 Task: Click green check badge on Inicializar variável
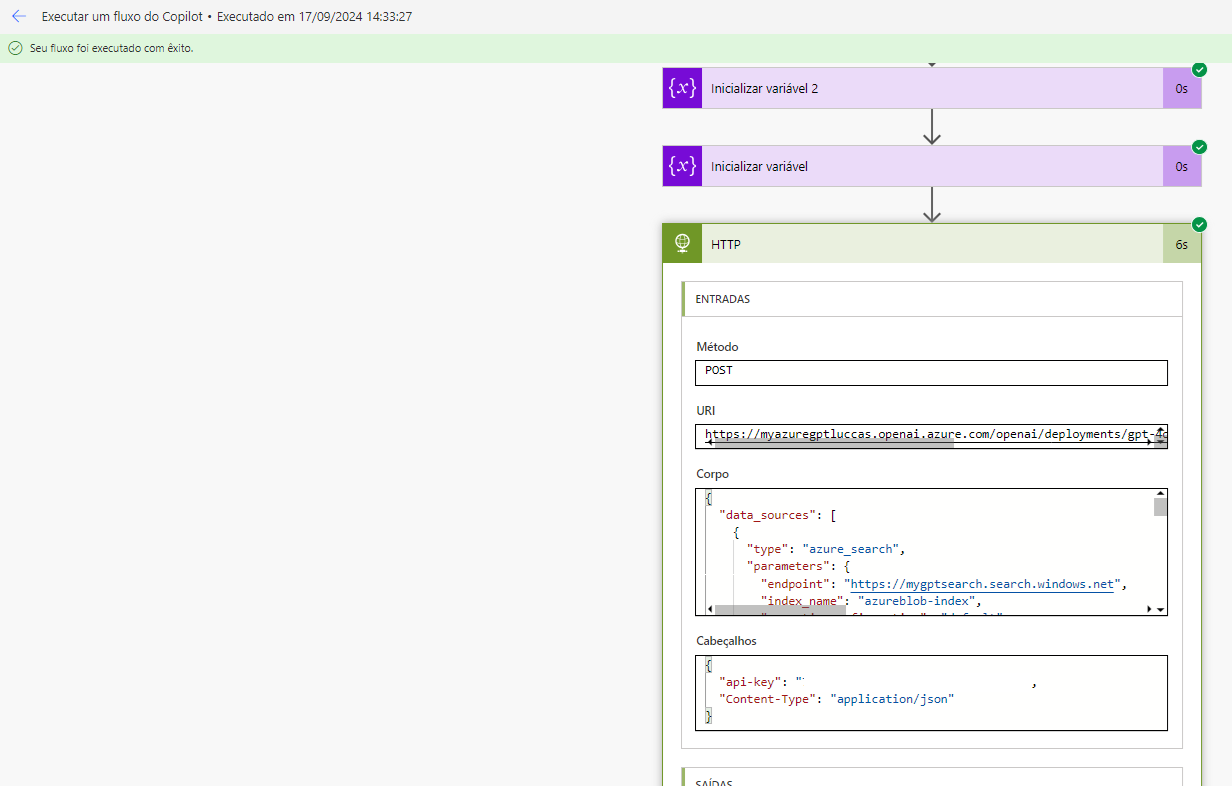(1199, 147)
